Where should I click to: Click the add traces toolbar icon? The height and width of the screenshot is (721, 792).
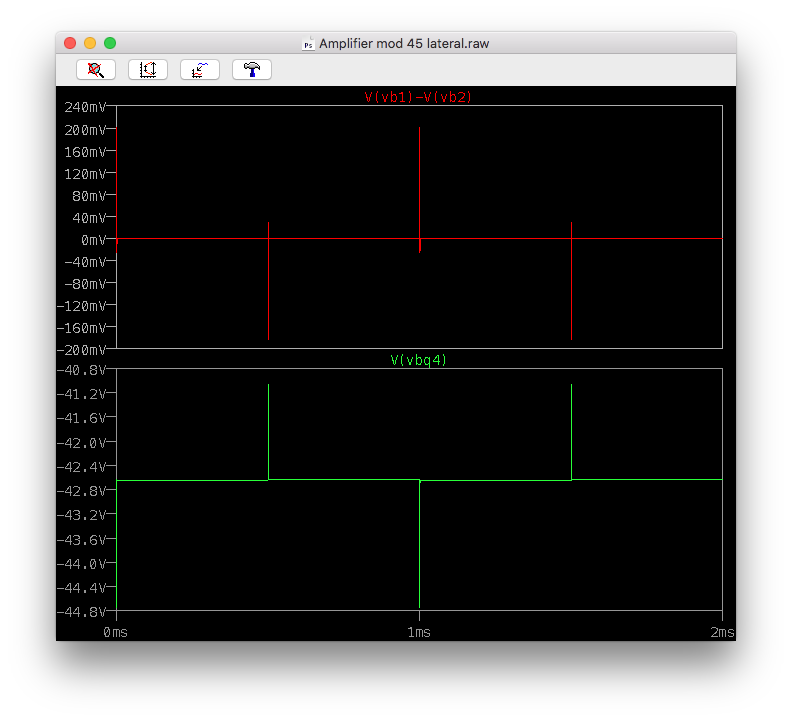[x=200, y=70]
